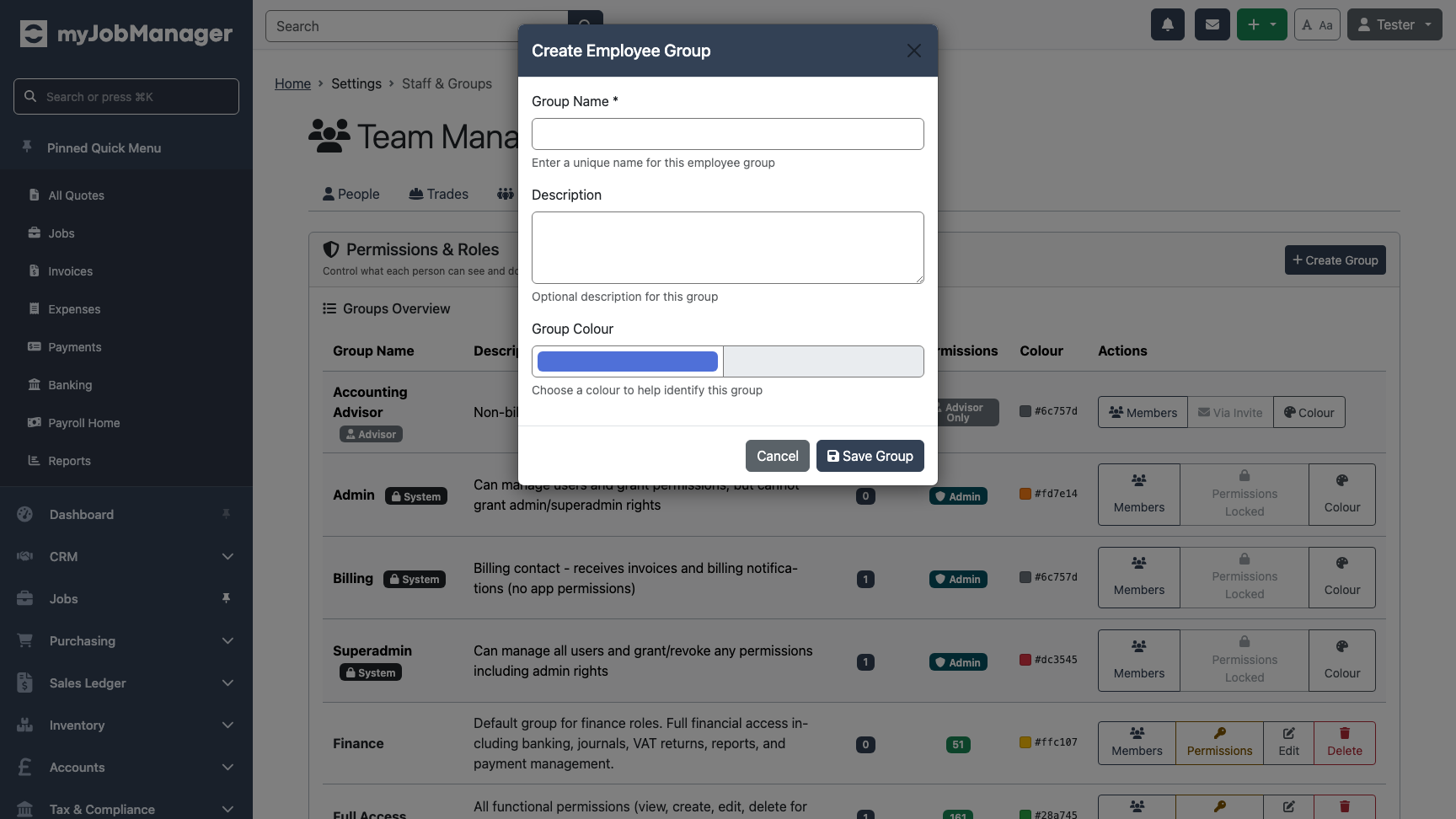This screenshot has height=819, width=1456.
Task: Click the font size Aa button
Action: [x=1317, y=24]
